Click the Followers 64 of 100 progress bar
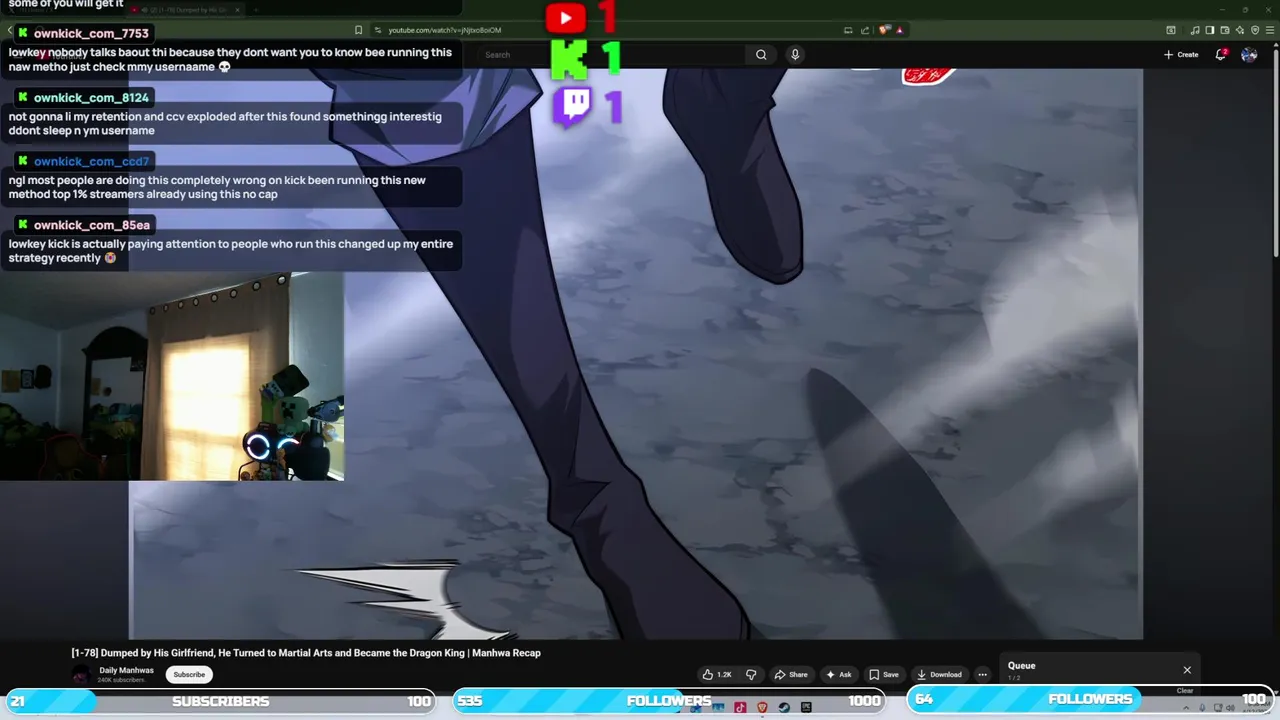Image resolution: width=1280 pixels, height=720 pixels. click(x=1090, y=700)
